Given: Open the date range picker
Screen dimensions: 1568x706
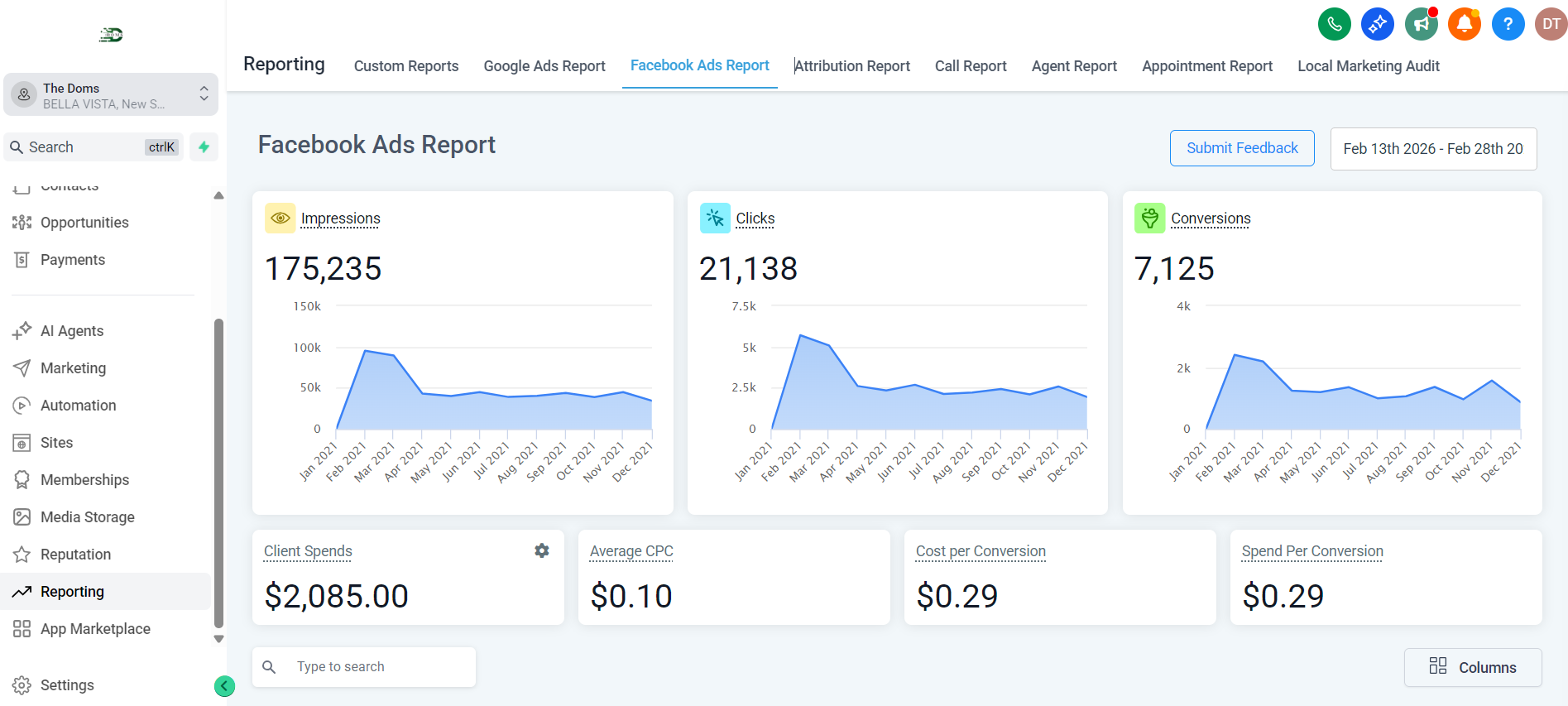Looking at the screenshot, I should [x=1432, y=149].
